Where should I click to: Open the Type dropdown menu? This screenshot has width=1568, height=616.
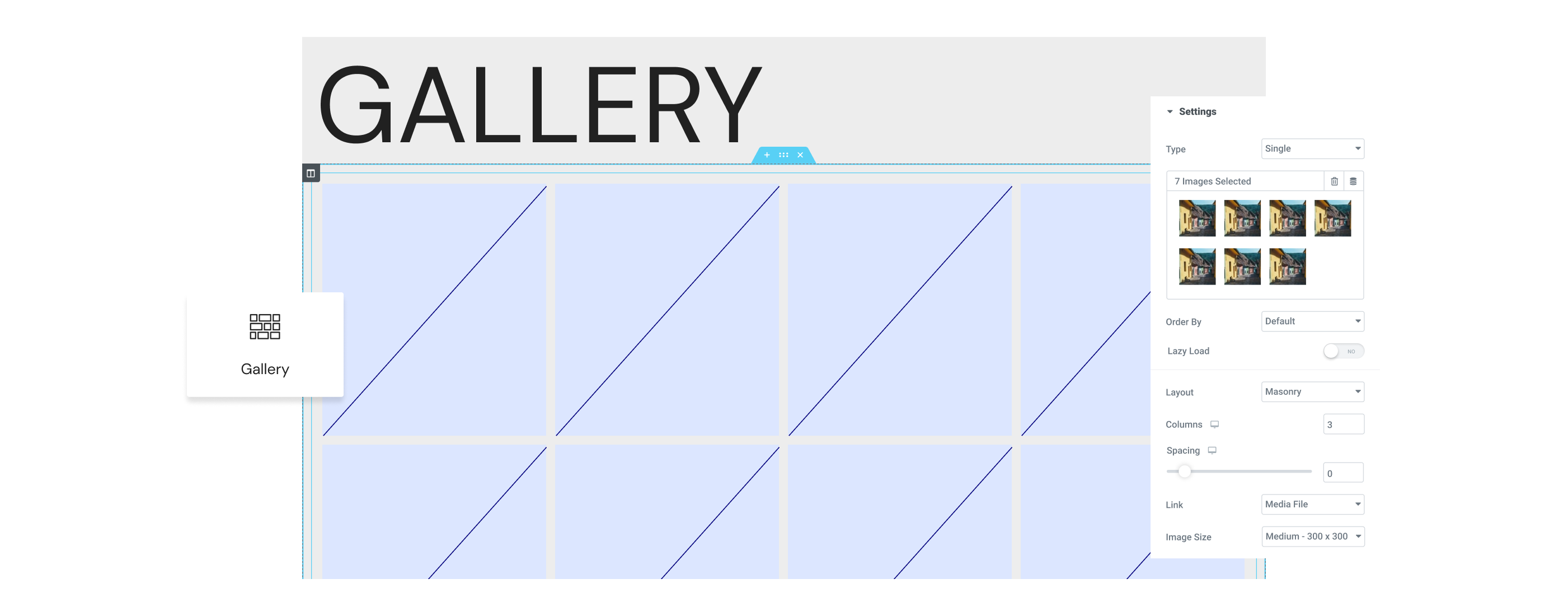[1310, 148]
